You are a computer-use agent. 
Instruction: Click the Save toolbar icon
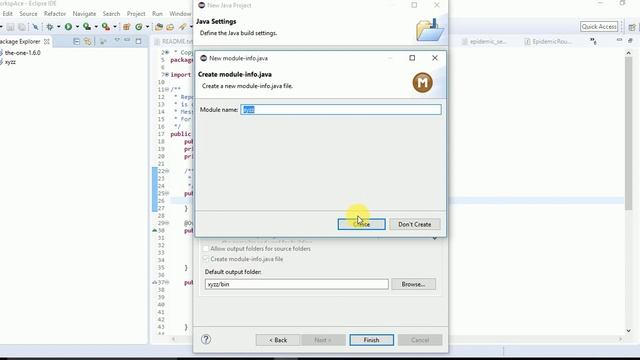tap(10, 27)
